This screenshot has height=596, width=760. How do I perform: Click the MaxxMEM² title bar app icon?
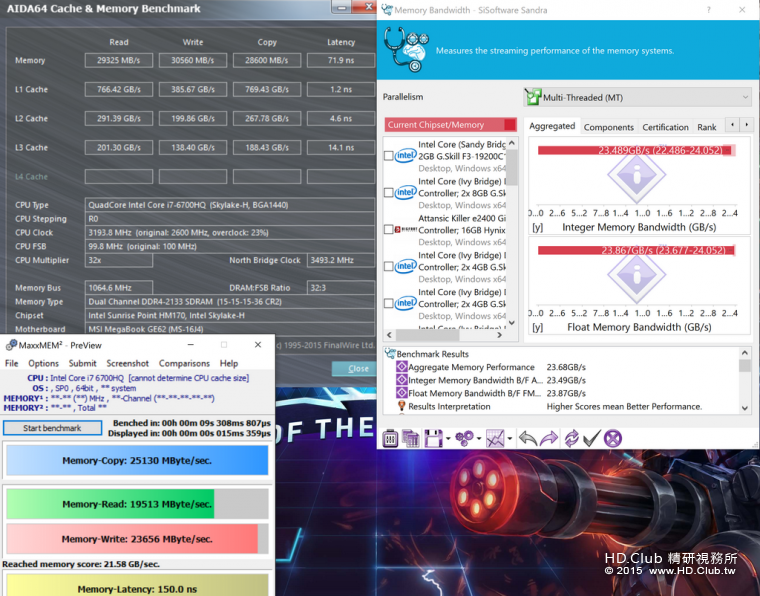coord(11,345)
